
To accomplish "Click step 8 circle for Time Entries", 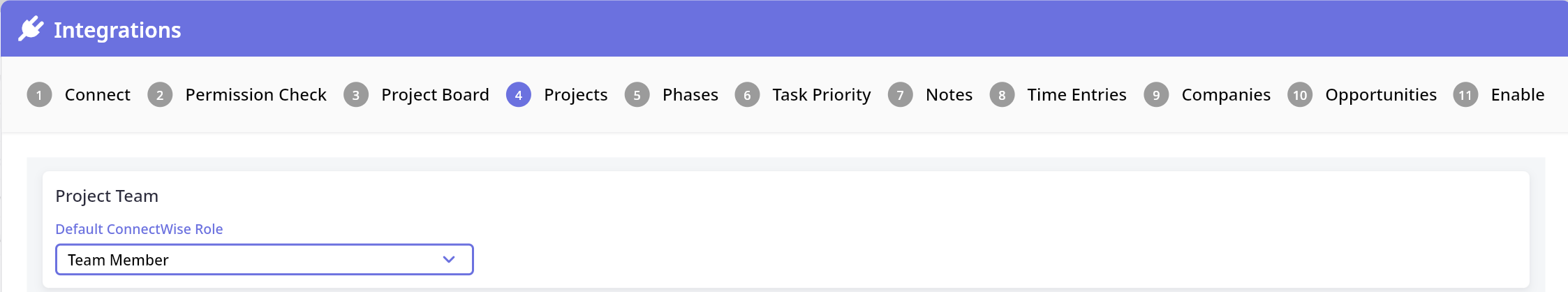I will [1002, 95].
